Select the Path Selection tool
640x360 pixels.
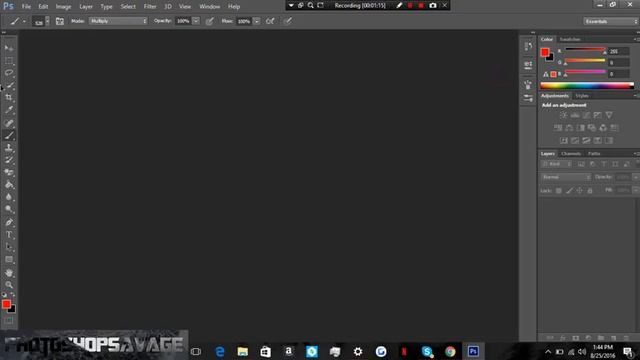[x=9, y=247]
